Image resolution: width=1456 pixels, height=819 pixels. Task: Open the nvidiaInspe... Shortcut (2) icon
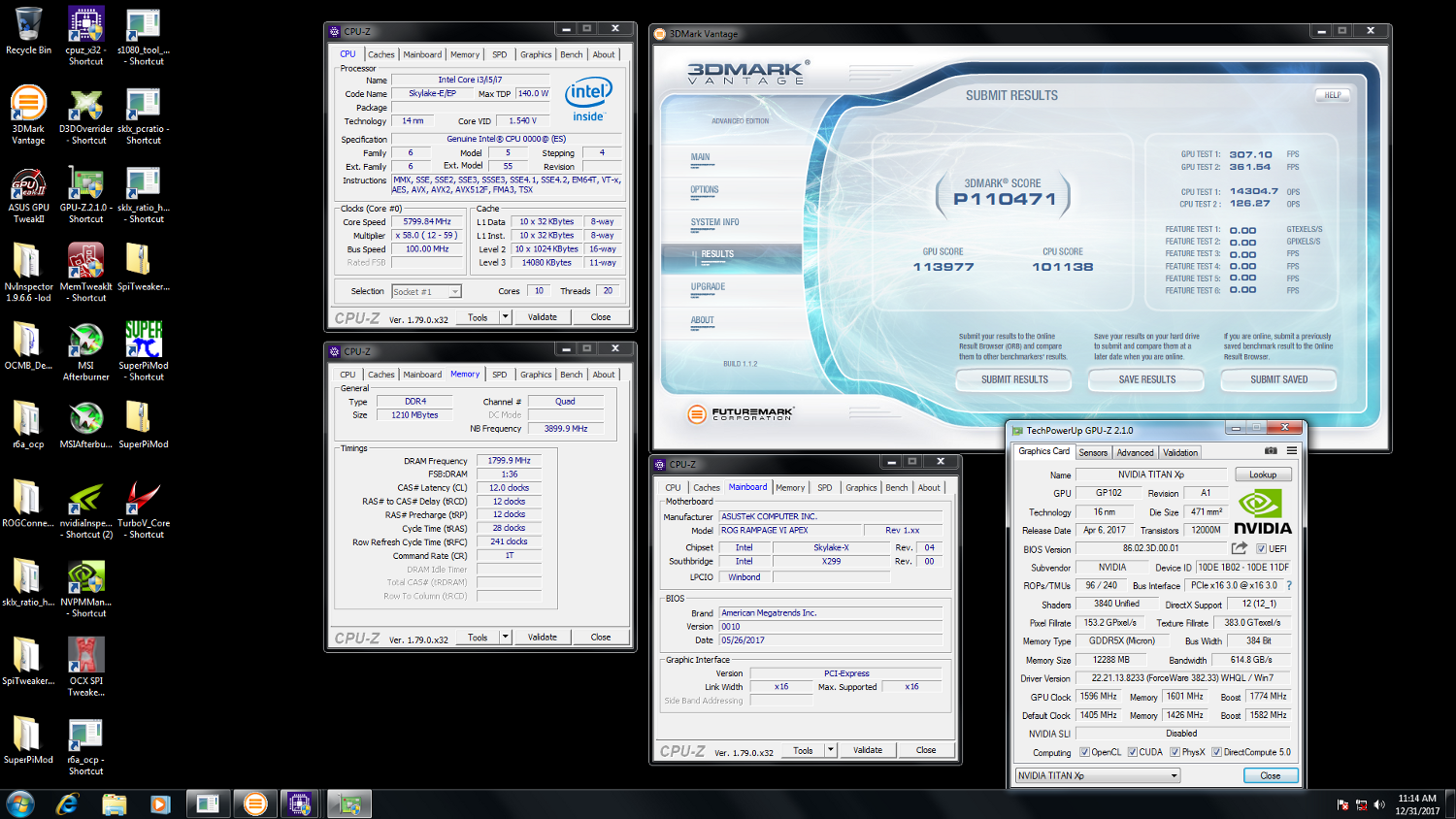pos(85,508)
